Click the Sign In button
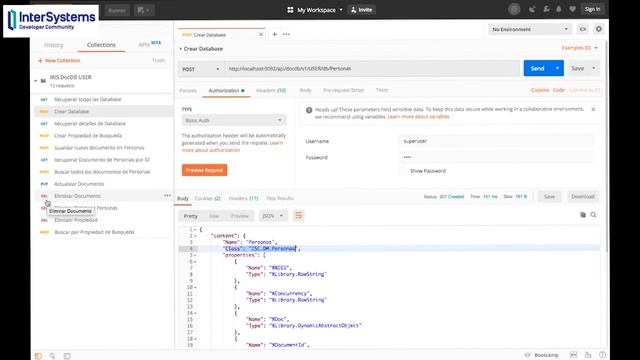This screenshot has height=360, width=640. [592, 9]
